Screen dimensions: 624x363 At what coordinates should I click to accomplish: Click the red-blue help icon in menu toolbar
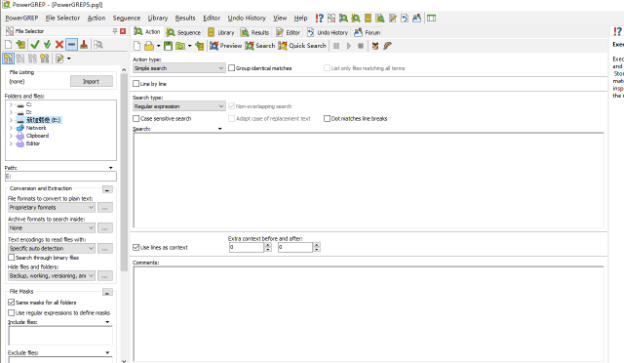(319, 18)
